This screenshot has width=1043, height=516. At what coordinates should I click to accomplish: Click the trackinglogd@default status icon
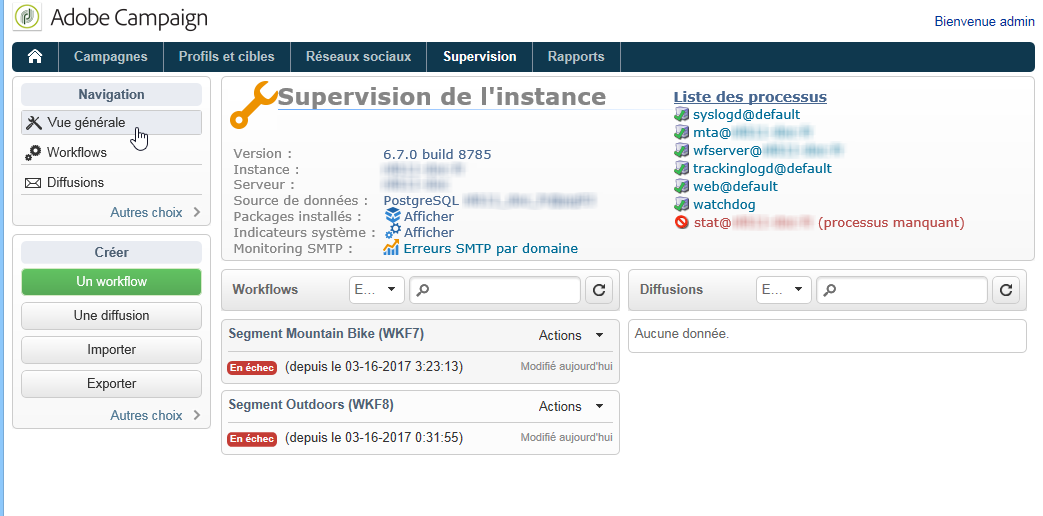click(x=681, y=168)
